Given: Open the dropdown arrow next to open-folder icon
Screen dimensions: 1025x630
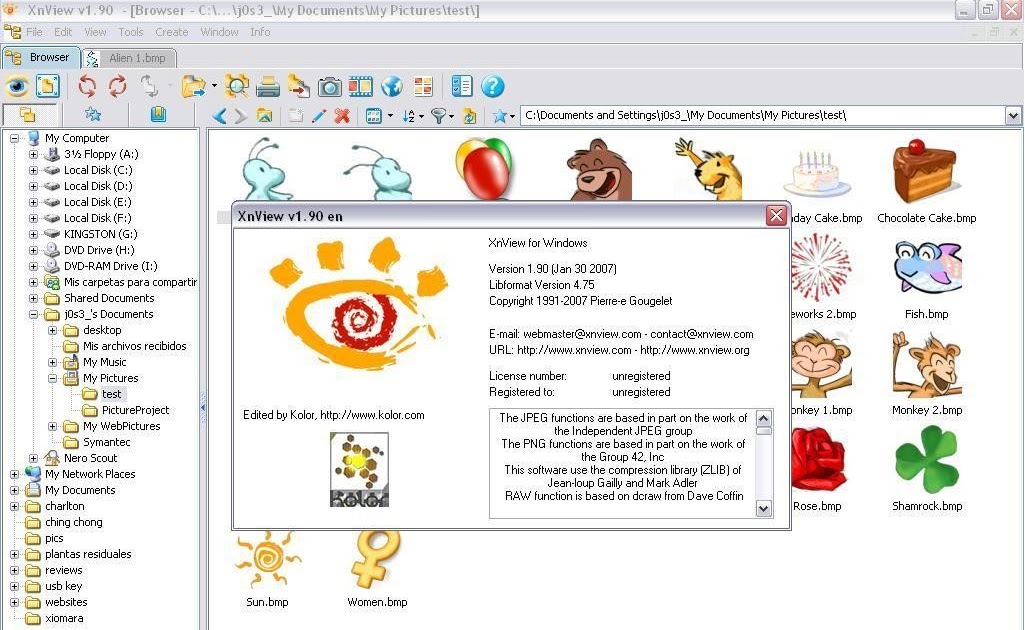Looking at the screenshot, I should [x=214, y=86].
